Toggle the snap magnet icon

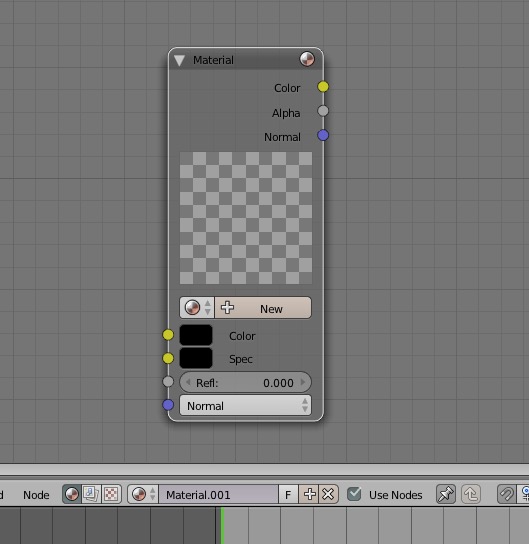tap(506, 494)
